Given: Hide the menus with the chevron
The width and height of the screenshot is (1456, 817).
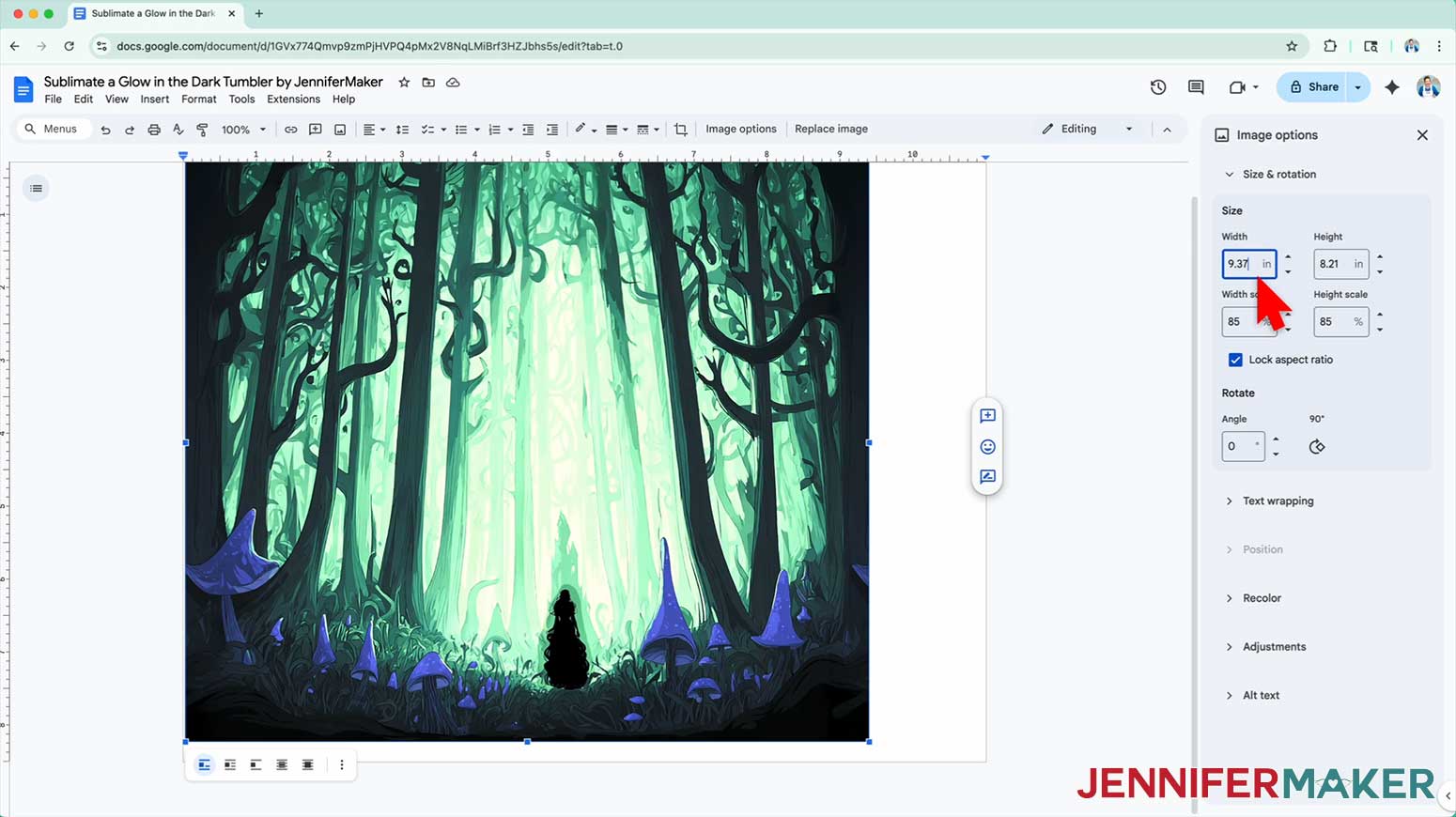Looking at the screenshot, I should [x=1167, y=130].
